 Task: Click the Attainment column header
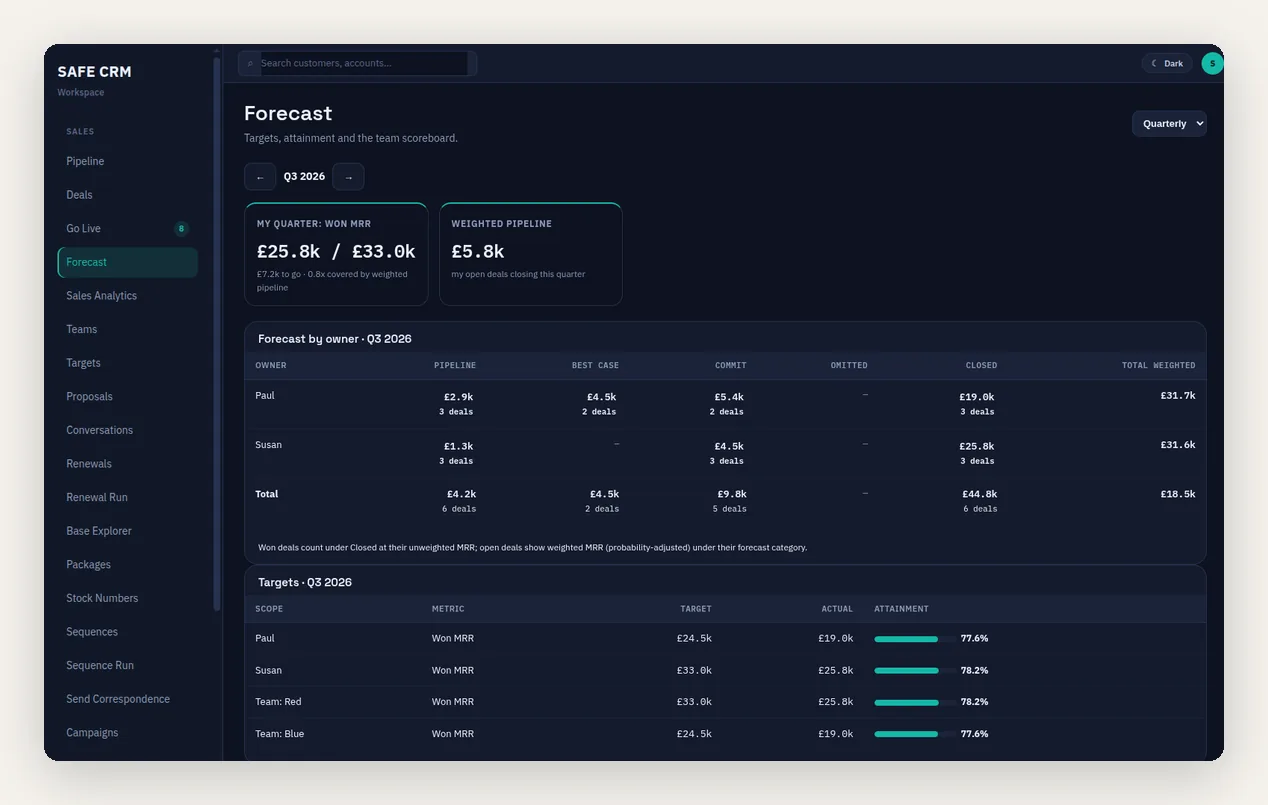click(901, 609)
